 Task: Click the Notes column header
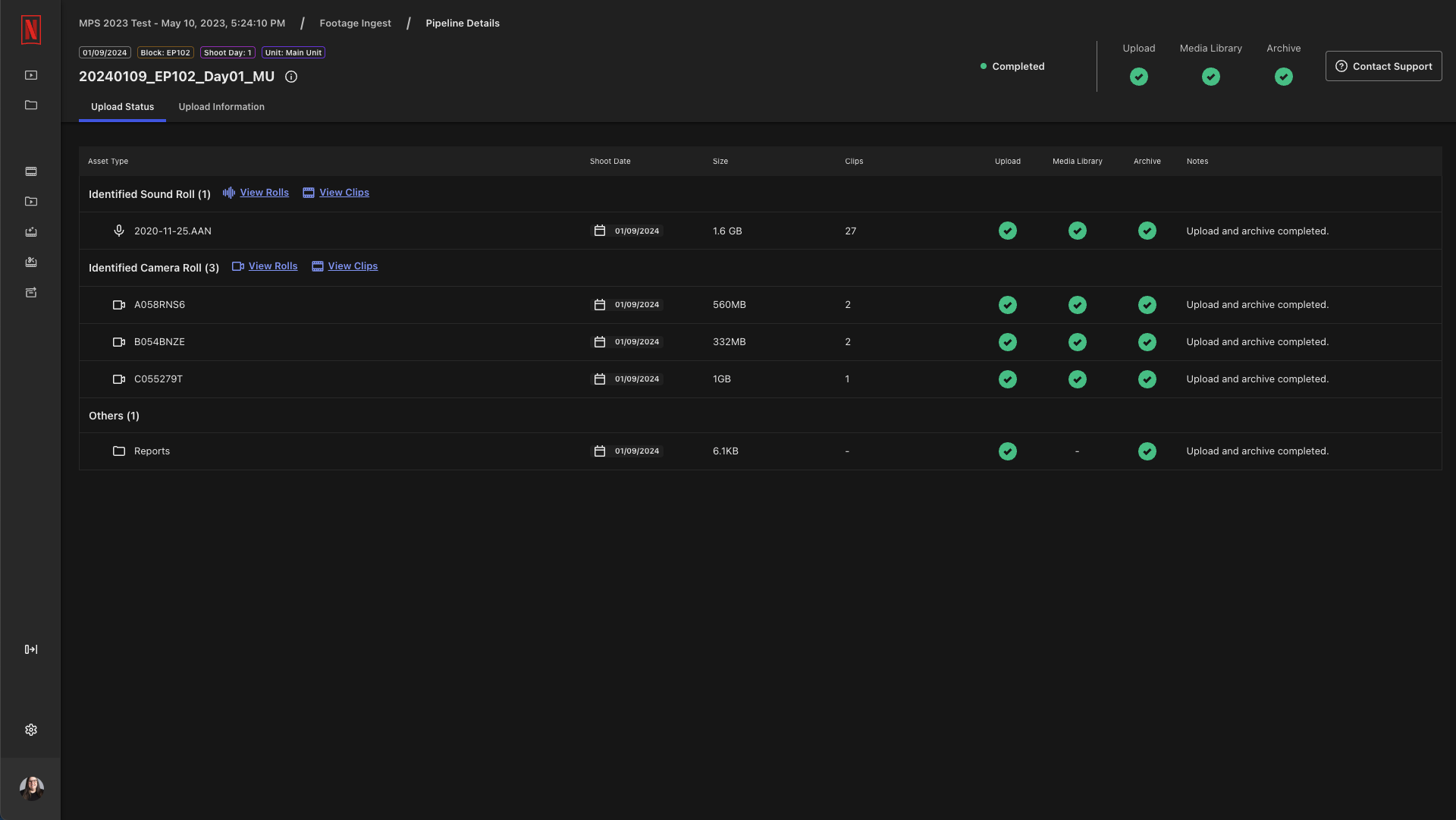tap(1197, 162)
